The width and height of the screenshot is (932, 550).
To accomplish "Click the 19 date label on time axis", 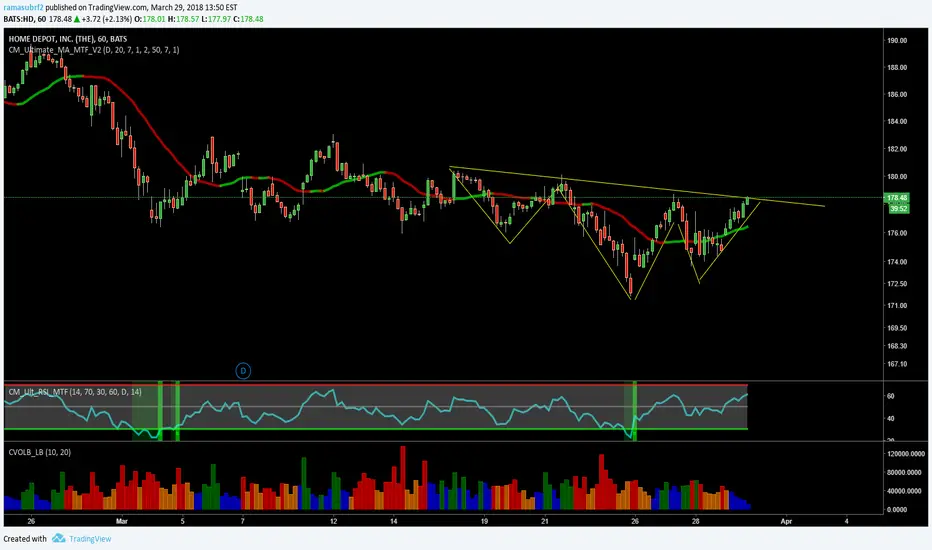I will click(x=484, y=521).
